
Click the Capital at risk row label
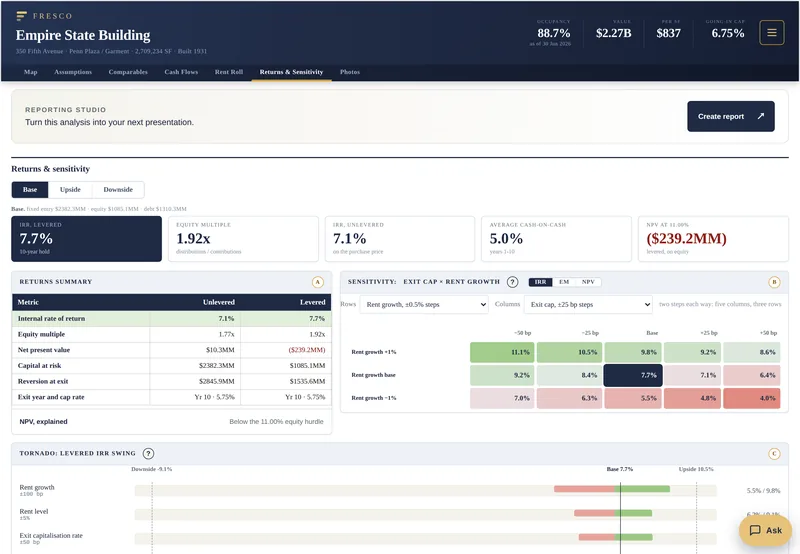click(x=39, y=366)
